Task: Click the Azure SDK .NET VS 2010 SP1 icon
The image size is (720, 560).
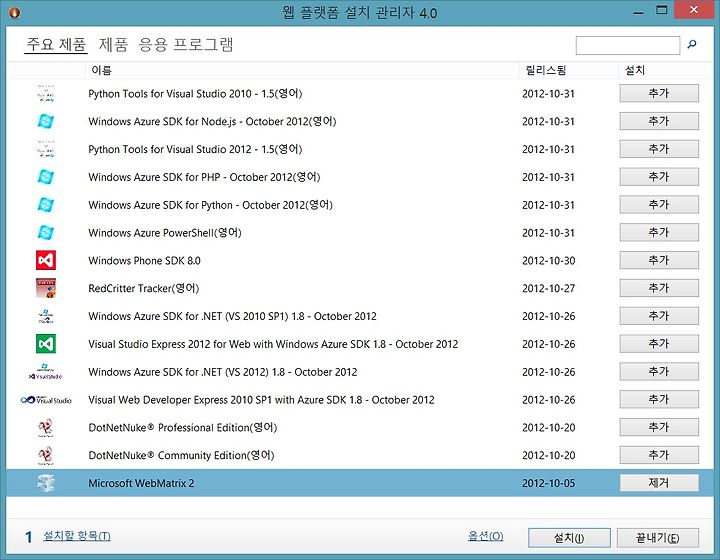Action: coord(46,316)
